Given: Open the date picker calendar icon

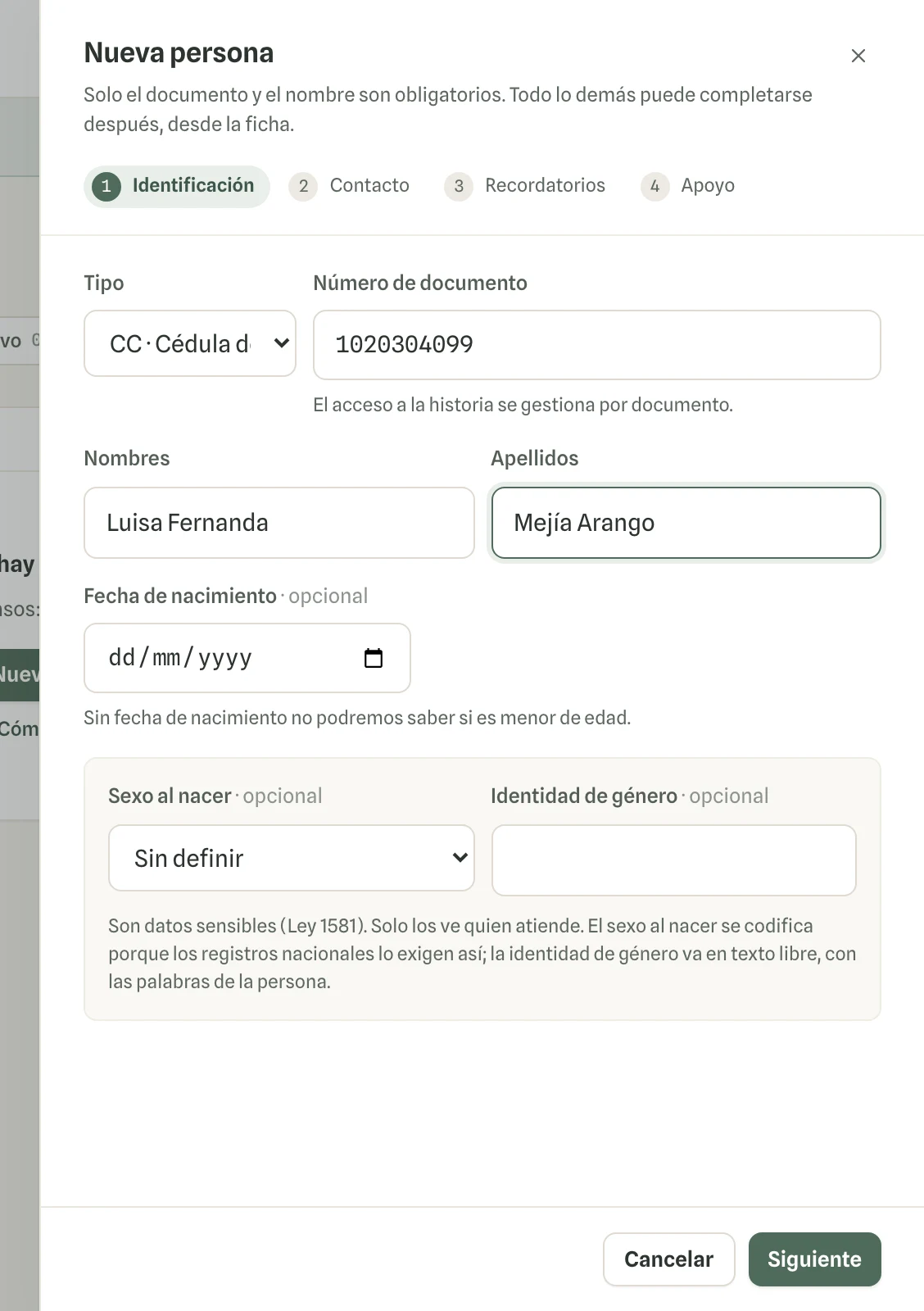Looking at the screenshot, I should click(373, 658).
